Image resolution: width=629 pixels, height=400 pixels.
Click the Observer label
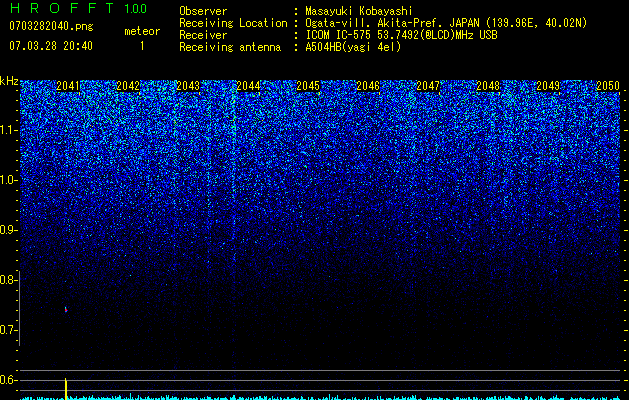203,11
